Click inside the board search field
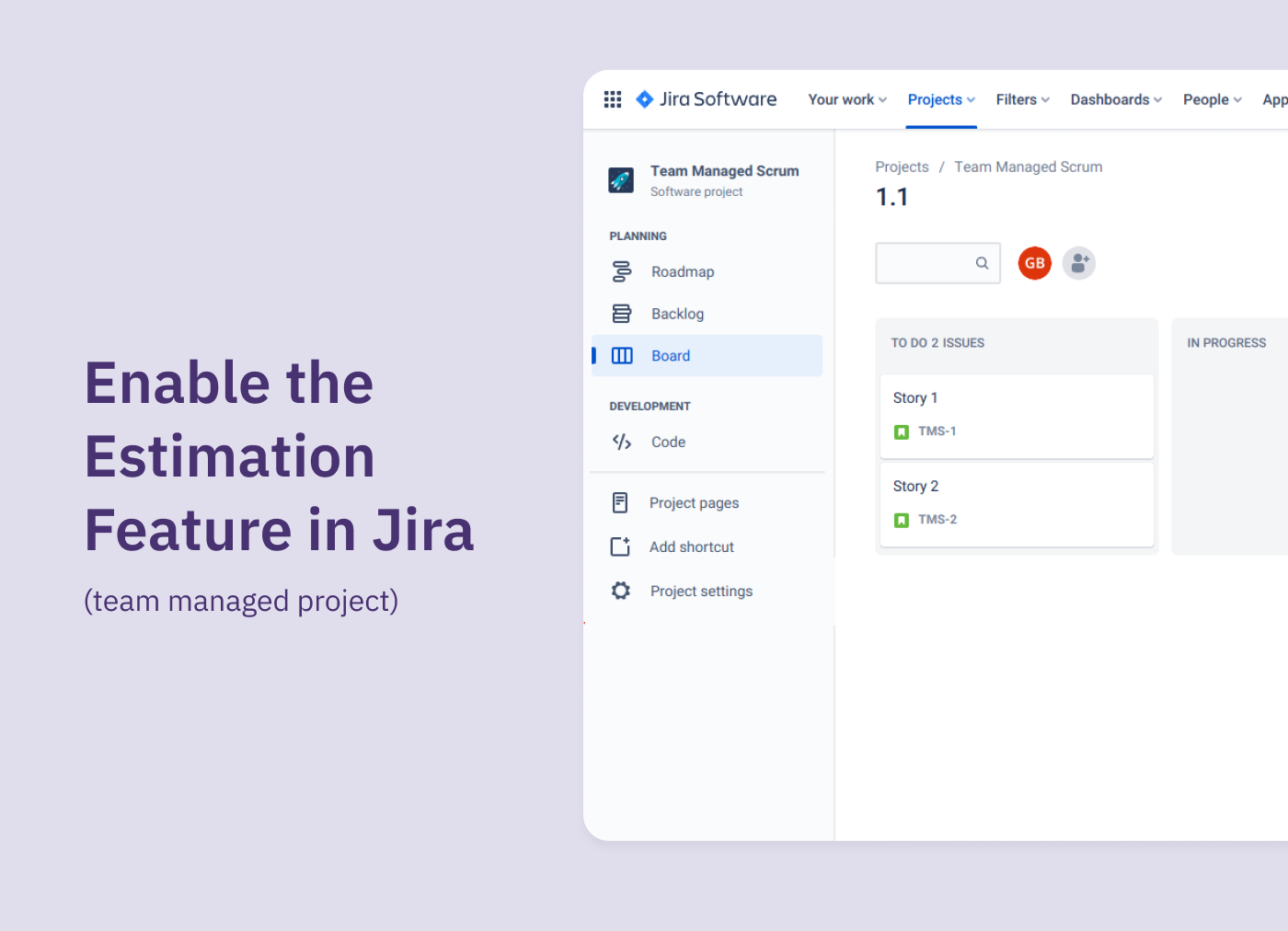The image size is (1288, 931). [929, 263]
